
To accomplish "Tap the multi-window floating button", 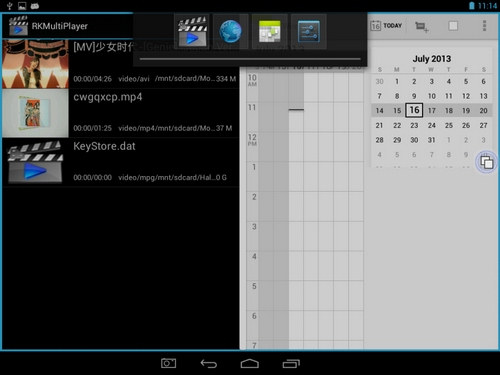I will (486, 162).
